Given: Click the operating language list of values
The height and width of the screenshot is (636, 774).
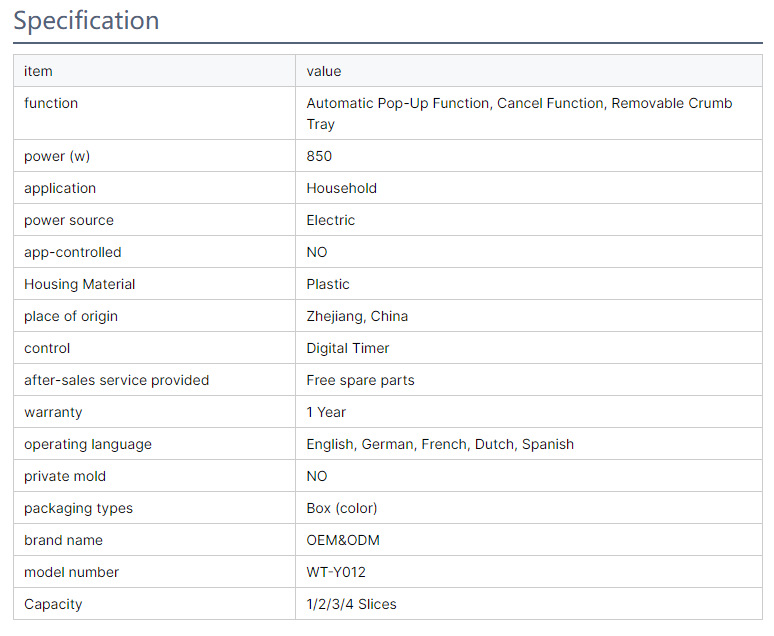Looking at the screenshot, I should pos(440,444).
